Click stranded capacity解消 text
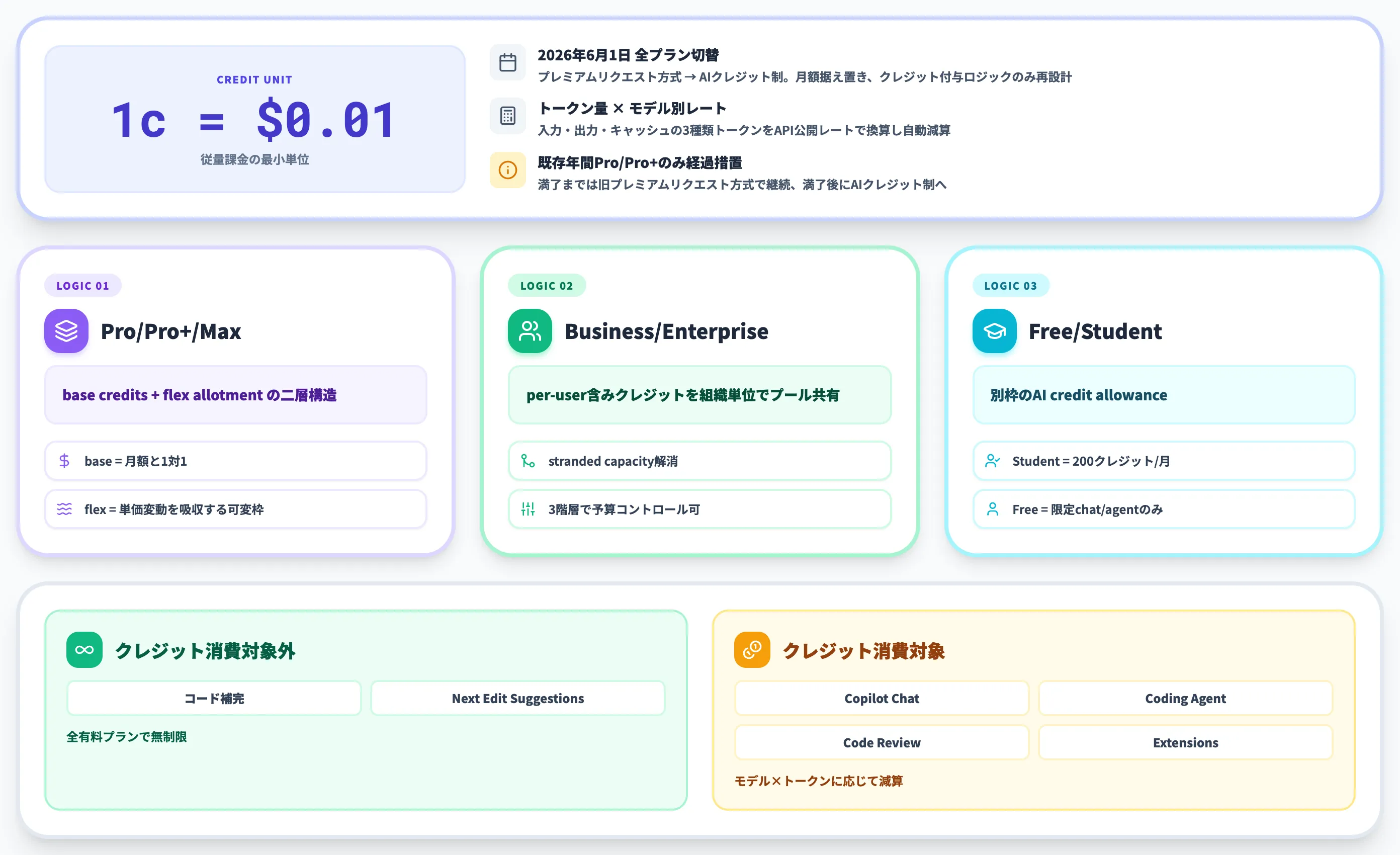The height and width of the screenshot is (855, 1400). [613, 461]
